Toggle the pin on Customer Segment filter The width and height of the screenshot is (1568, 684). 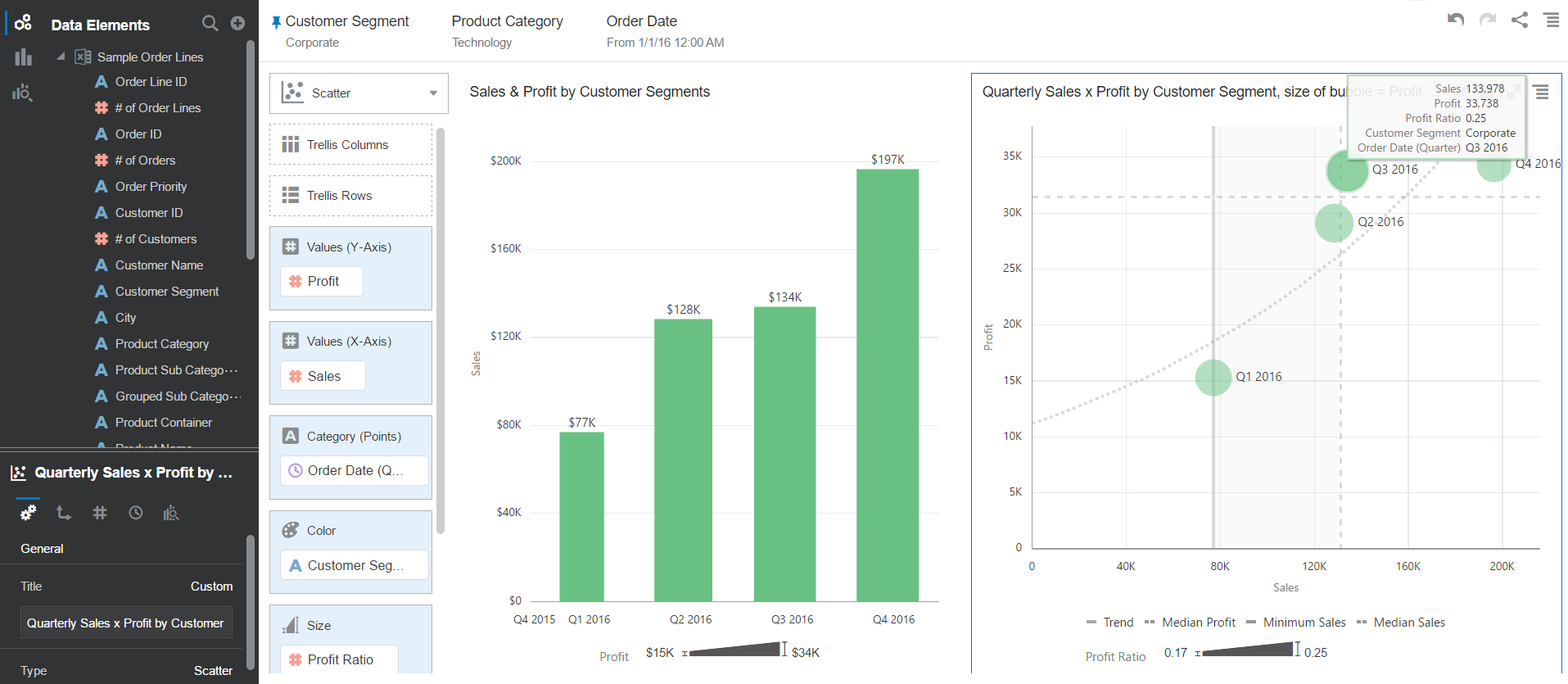click(x=276, y=22)
